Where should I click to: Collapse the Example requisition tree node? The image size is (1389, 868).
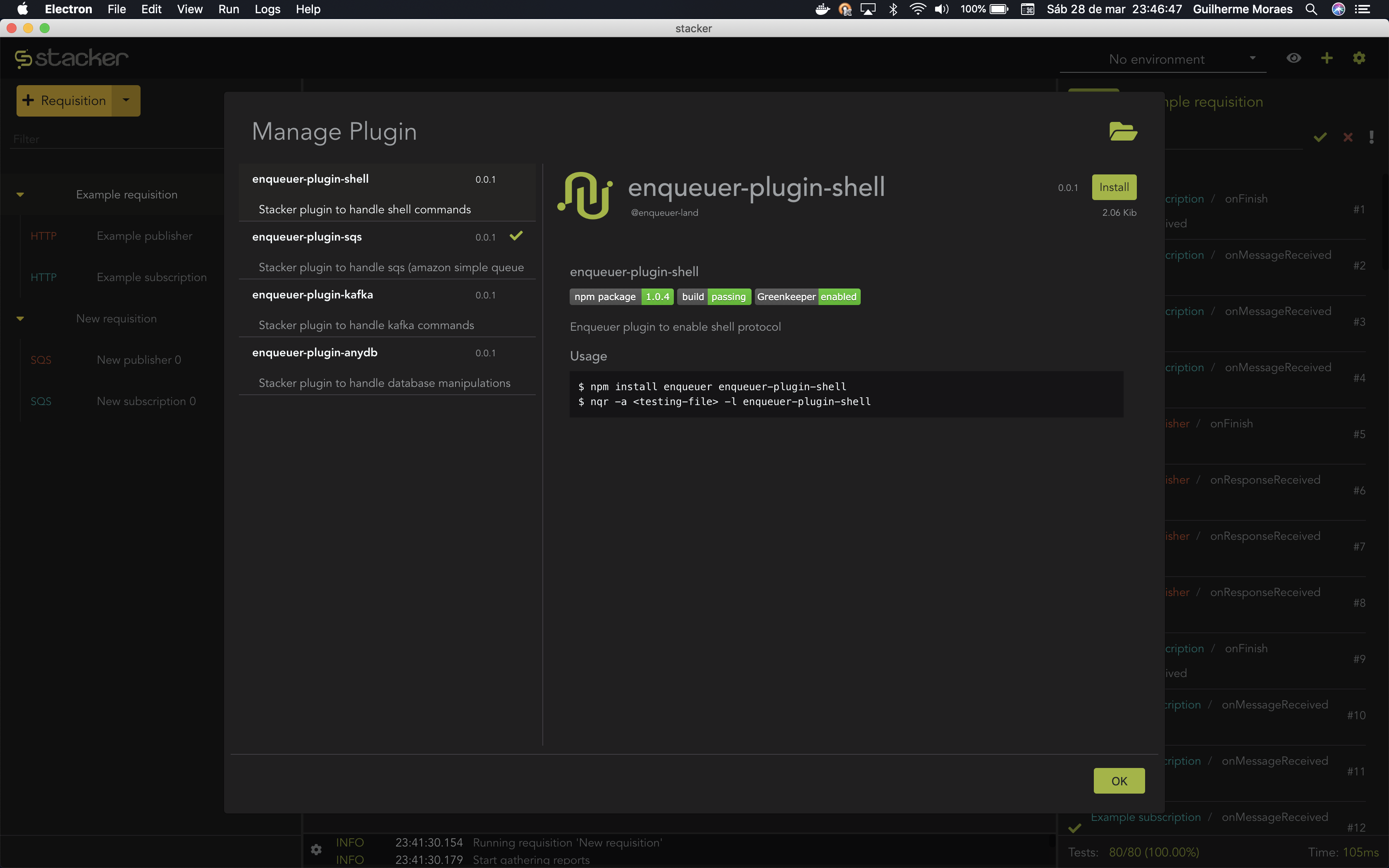coord(20,195)
